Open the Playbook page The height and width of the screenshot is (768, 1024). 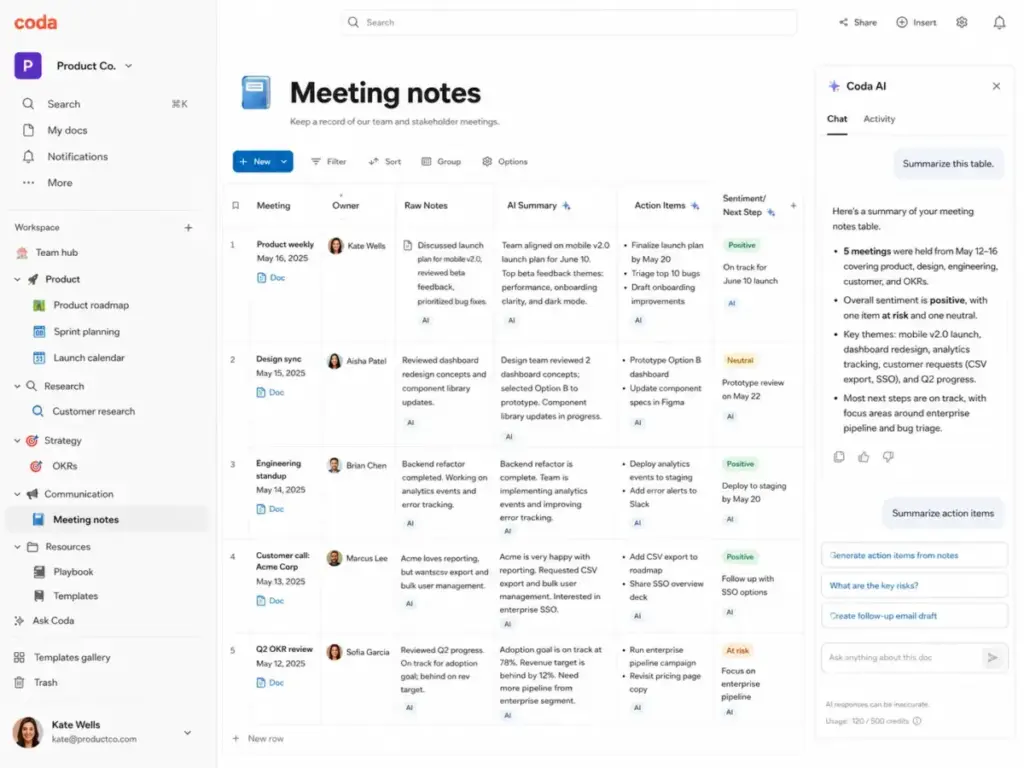pyautogui.click(x=72, y=572)
